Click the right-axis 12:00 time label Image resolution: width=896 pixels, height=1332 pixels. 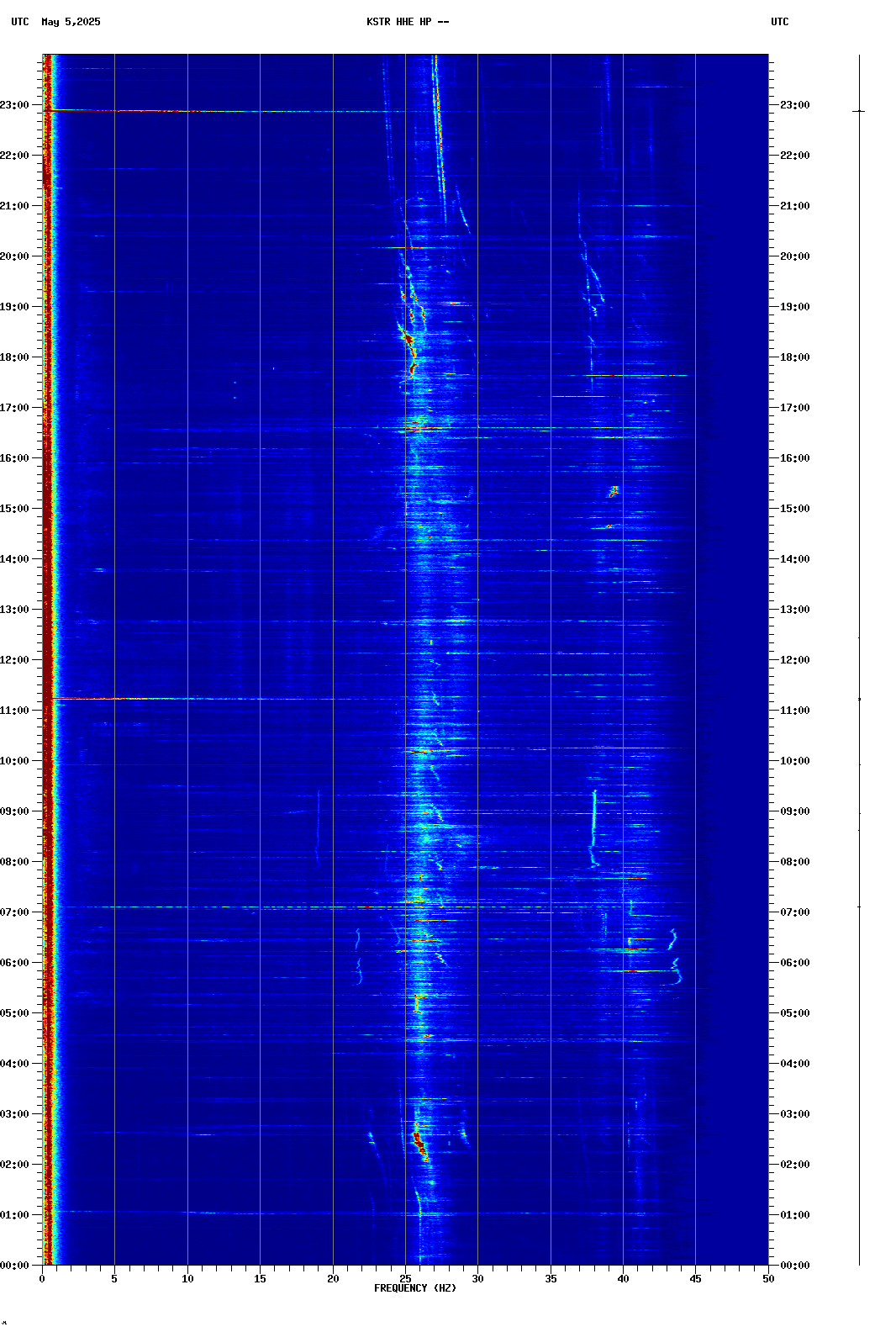795,660
